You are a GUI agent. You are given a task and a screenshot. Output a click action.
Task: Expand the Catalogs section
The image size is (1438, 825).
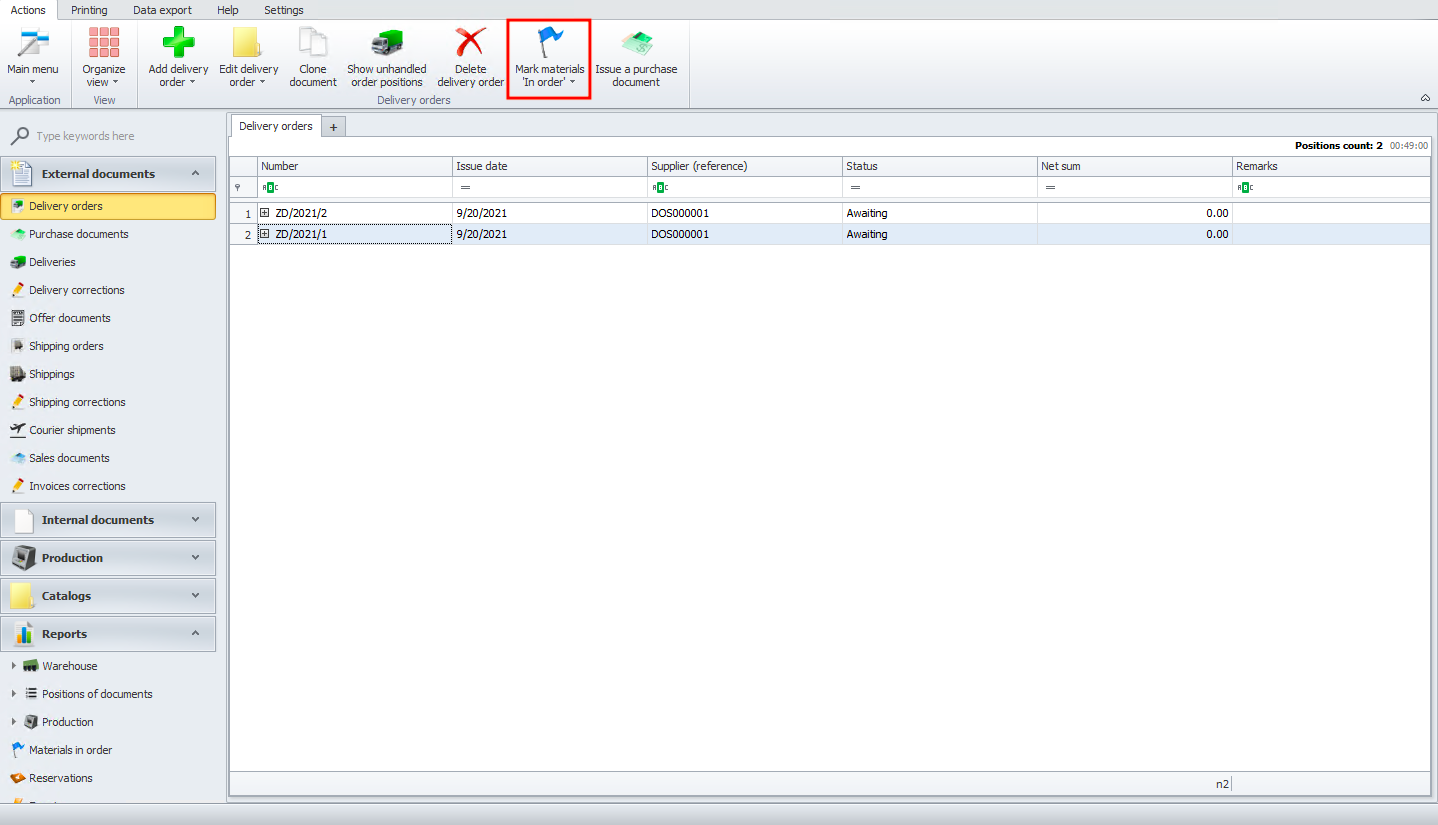pyautogui.click(x=195, y=595)
